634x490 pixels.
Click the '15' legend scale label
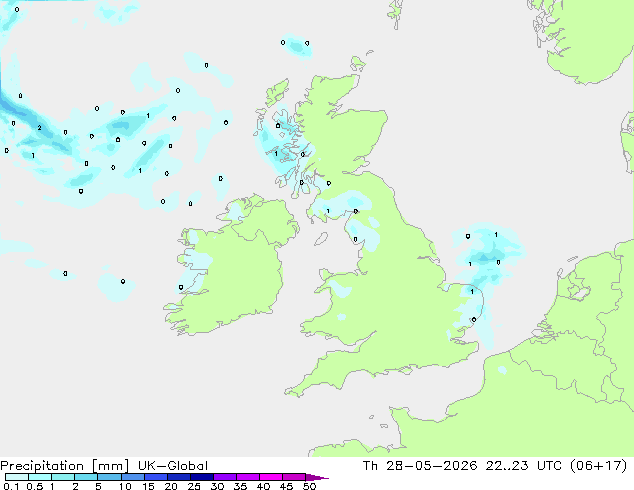(x=148, y=486)
